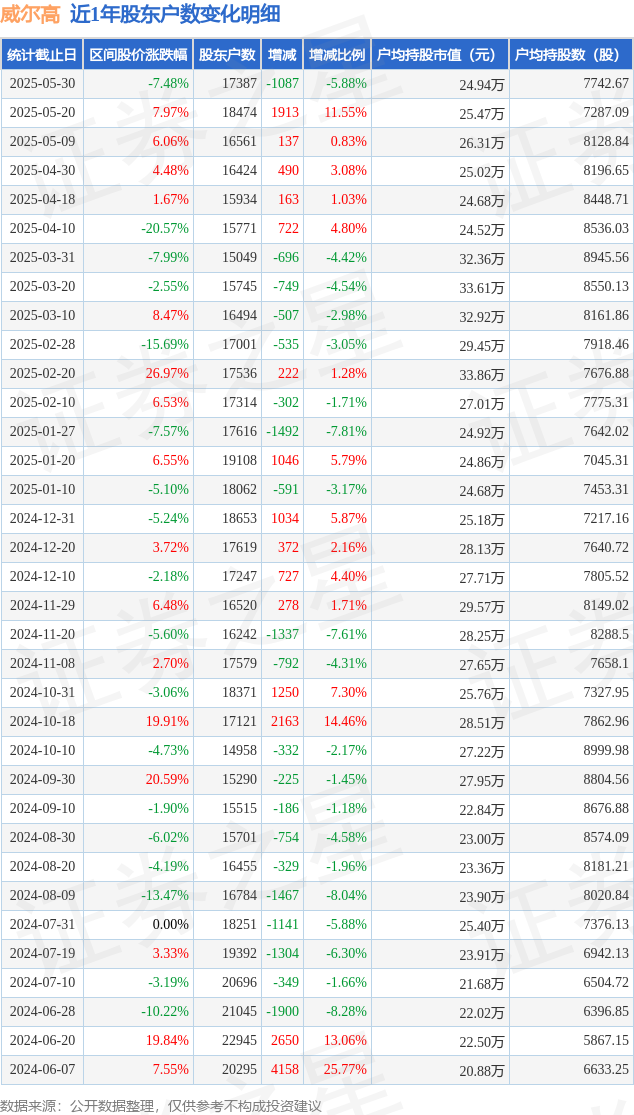Image resolution: width=634 pixels, height=1115 pixels.
Task: Click the 33.86万 market value cell
Action: (482, 375)
